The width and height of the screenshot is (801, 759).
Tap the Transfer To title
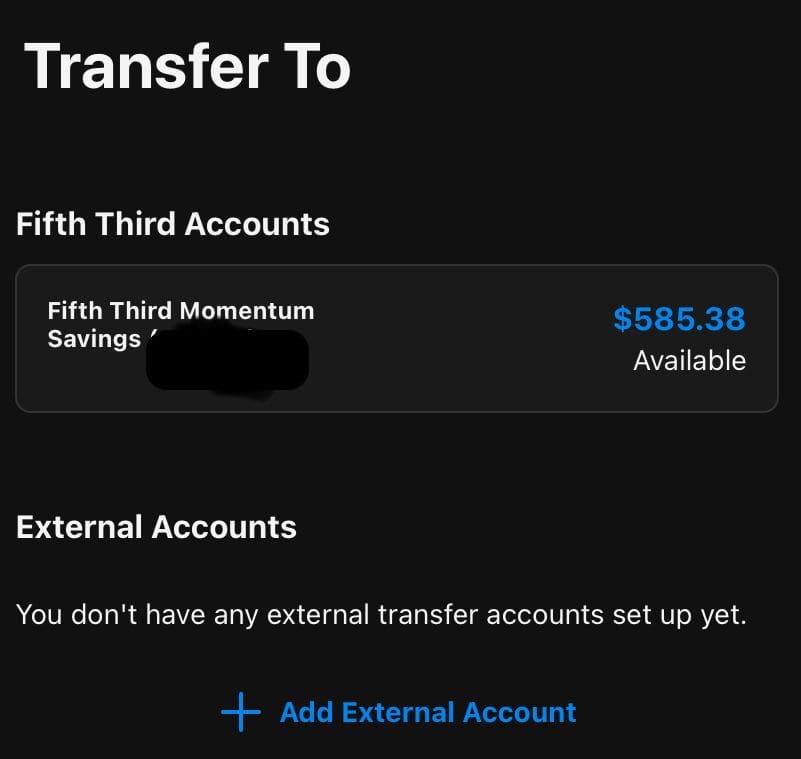click(190, 65)
